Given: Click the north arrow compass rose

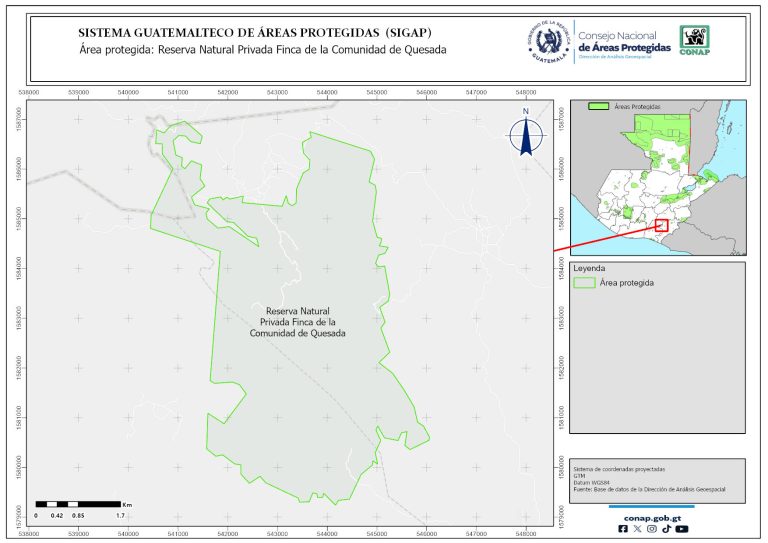Looking at the screenshot, I should click(x=525, y=136).
